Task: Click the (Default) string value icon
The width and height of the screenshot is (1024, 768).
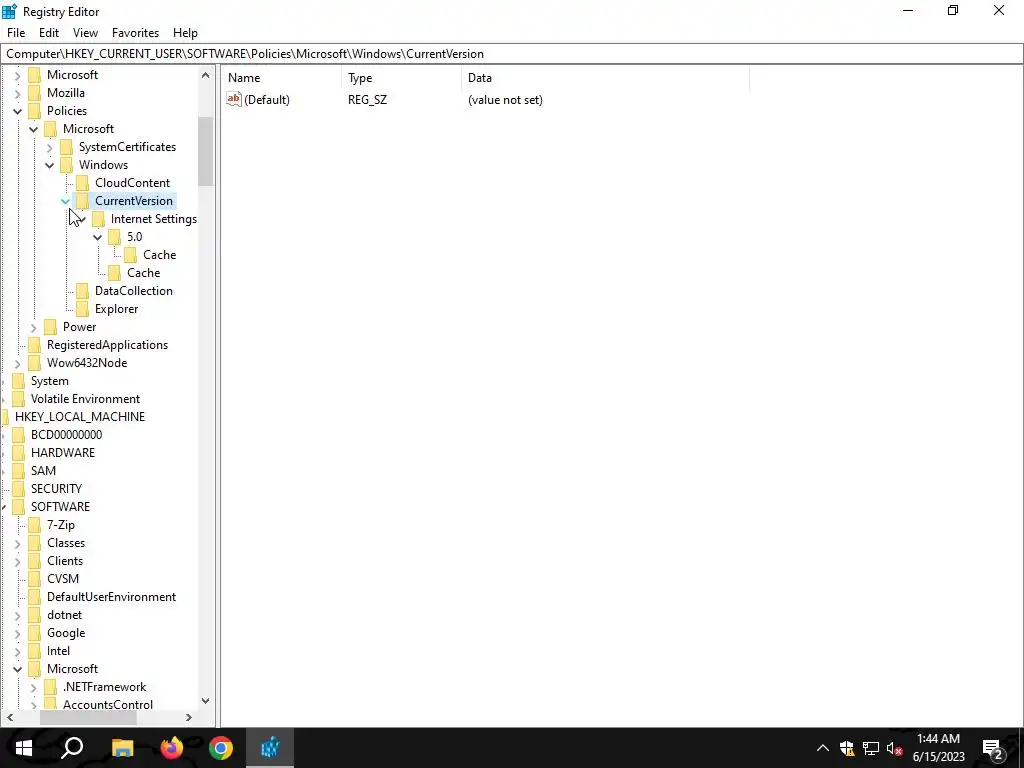Action: tap(234, 99)
